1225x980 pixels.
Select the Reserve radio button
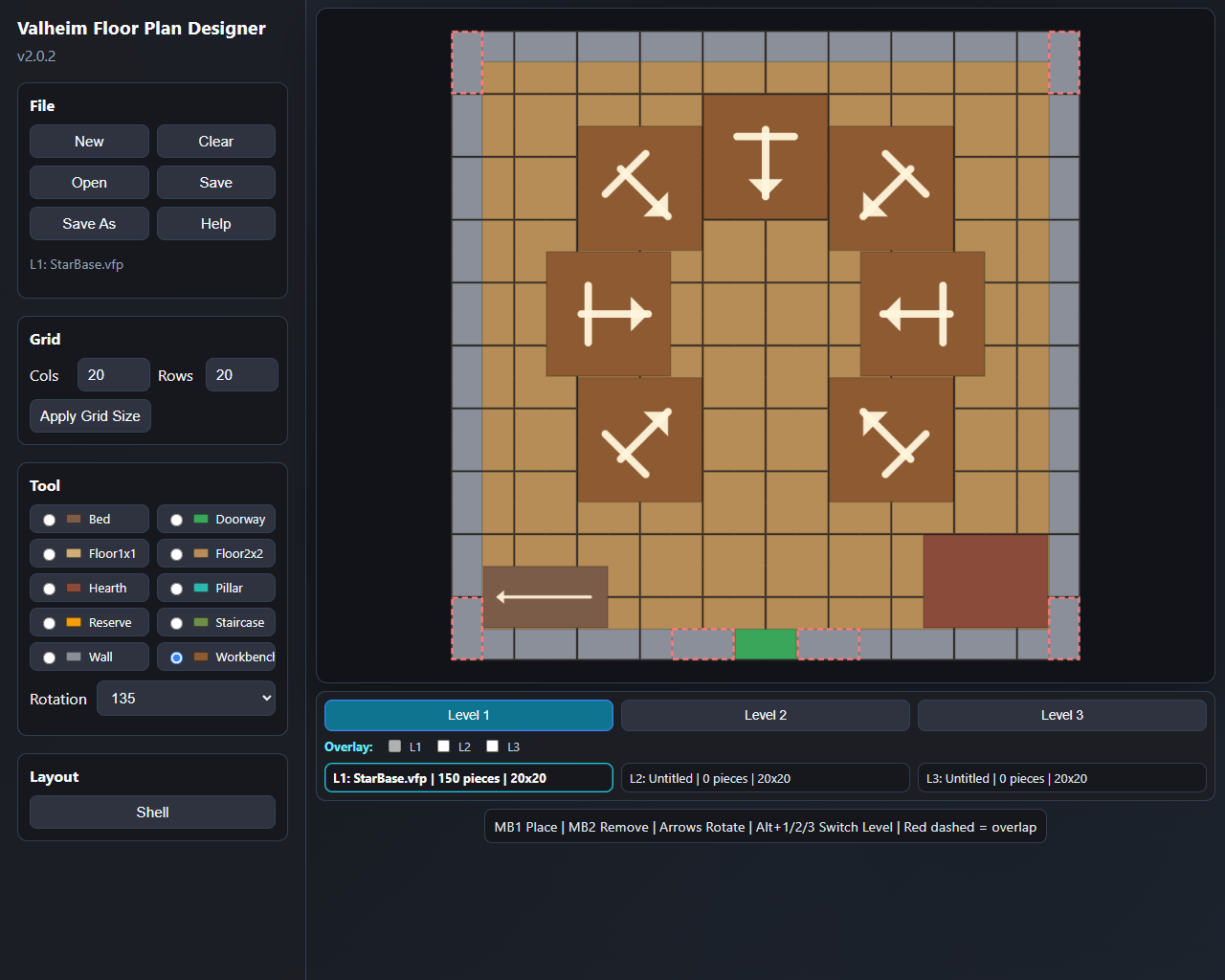tap(49, 623)
